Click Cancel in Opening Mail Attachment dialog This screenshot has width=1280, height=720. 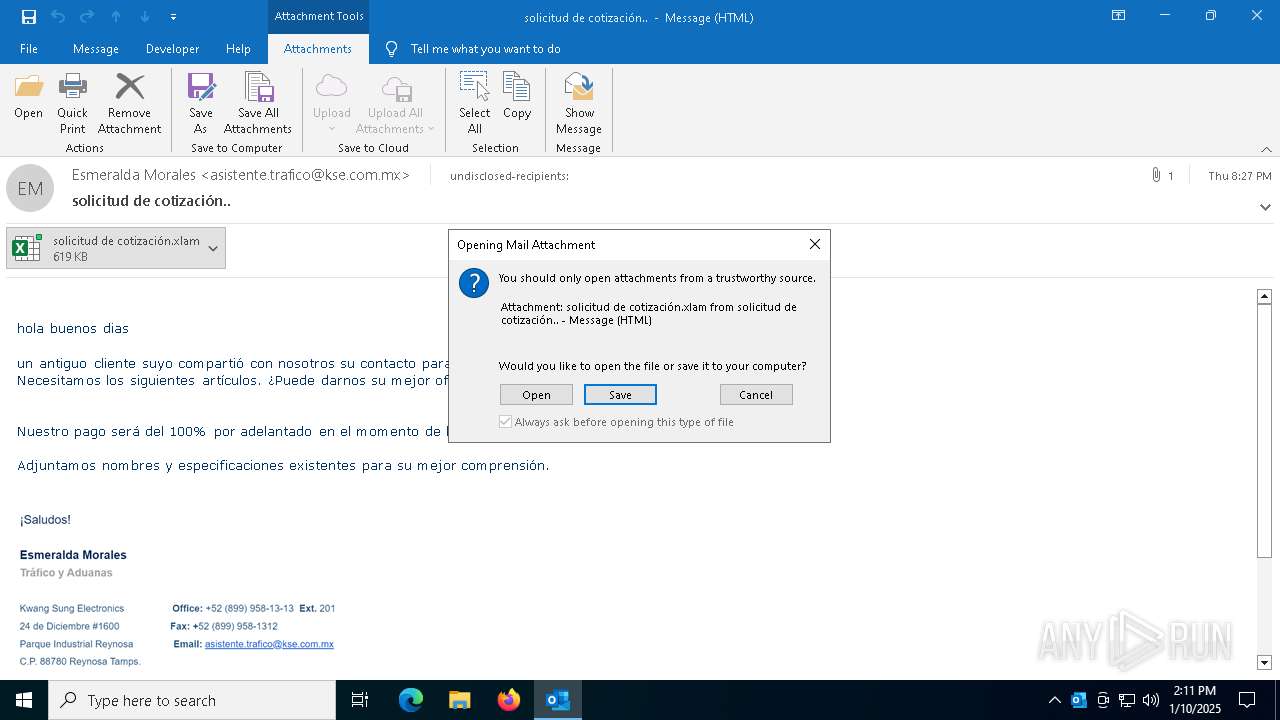click(756, 395)
